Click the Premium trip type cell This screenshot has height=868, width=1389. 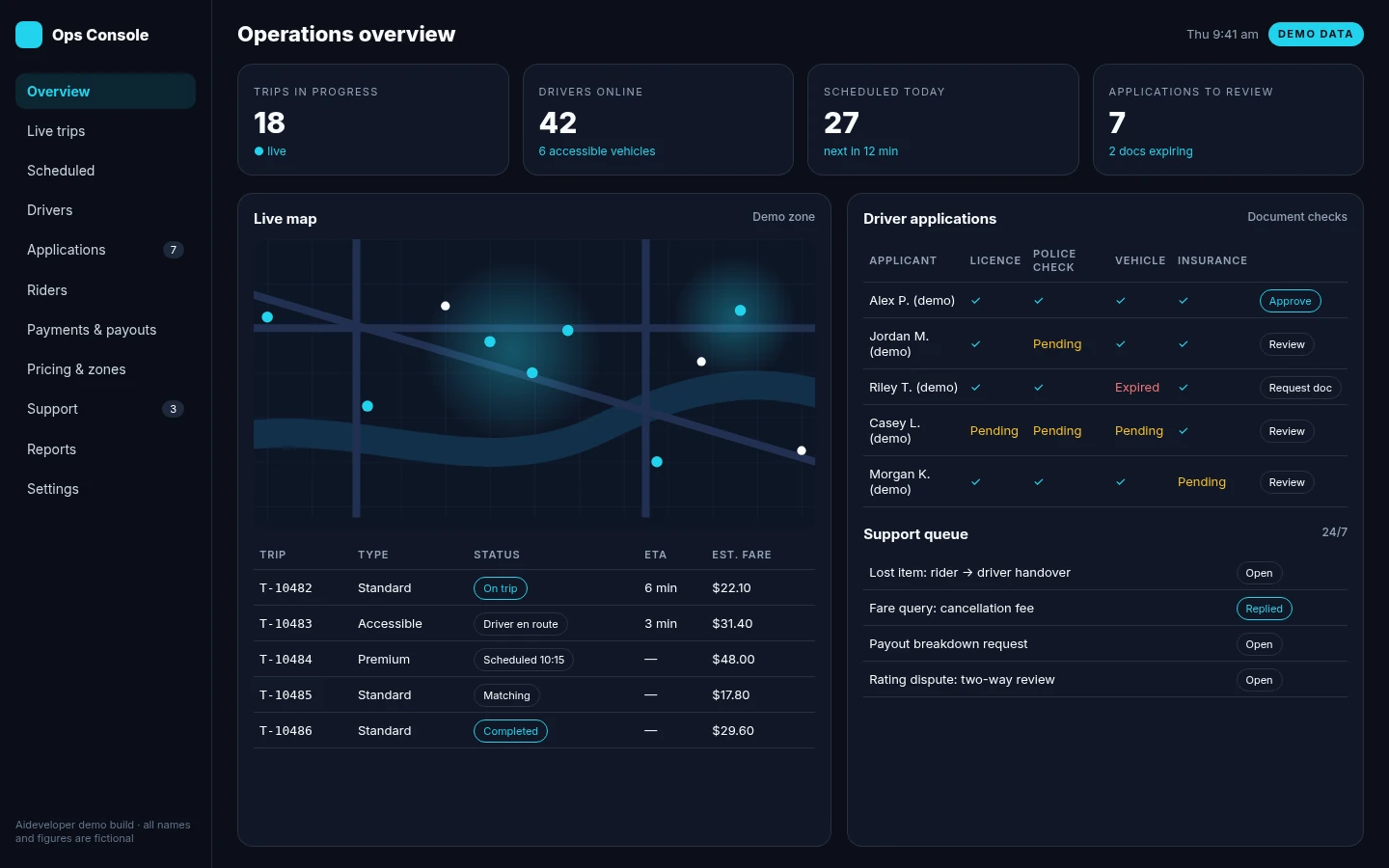[x=384, y=660]
